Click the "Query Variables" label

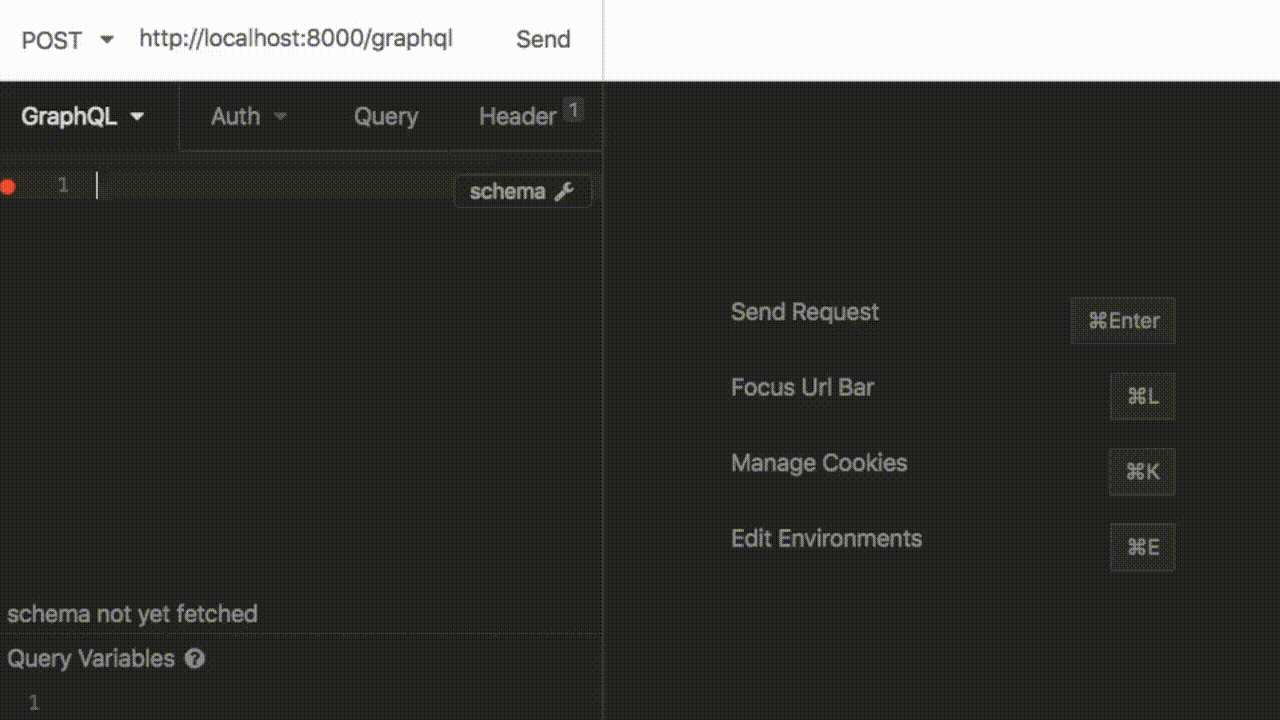pyautogui.click(x=91, y=659)
